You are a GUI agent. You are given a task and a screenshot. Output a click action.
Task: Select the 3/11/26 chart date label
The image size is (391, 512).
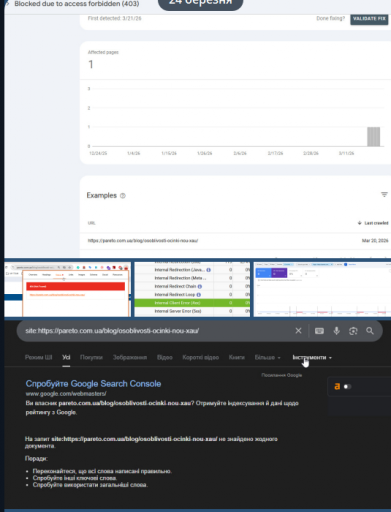[346, 153]
